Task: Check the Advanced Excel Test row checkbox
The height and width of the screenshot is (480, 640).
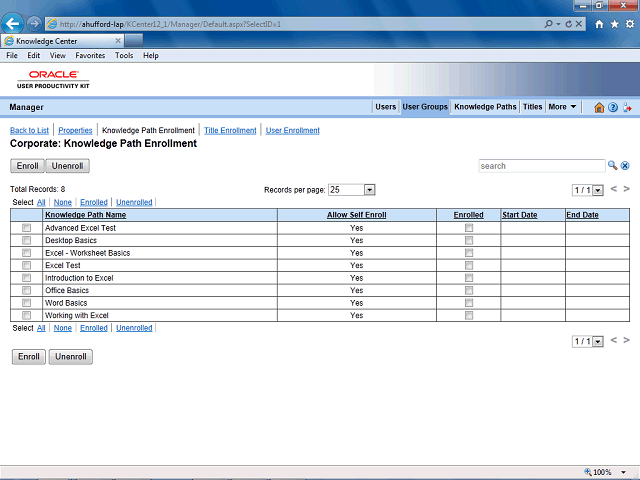Action: 27,228
